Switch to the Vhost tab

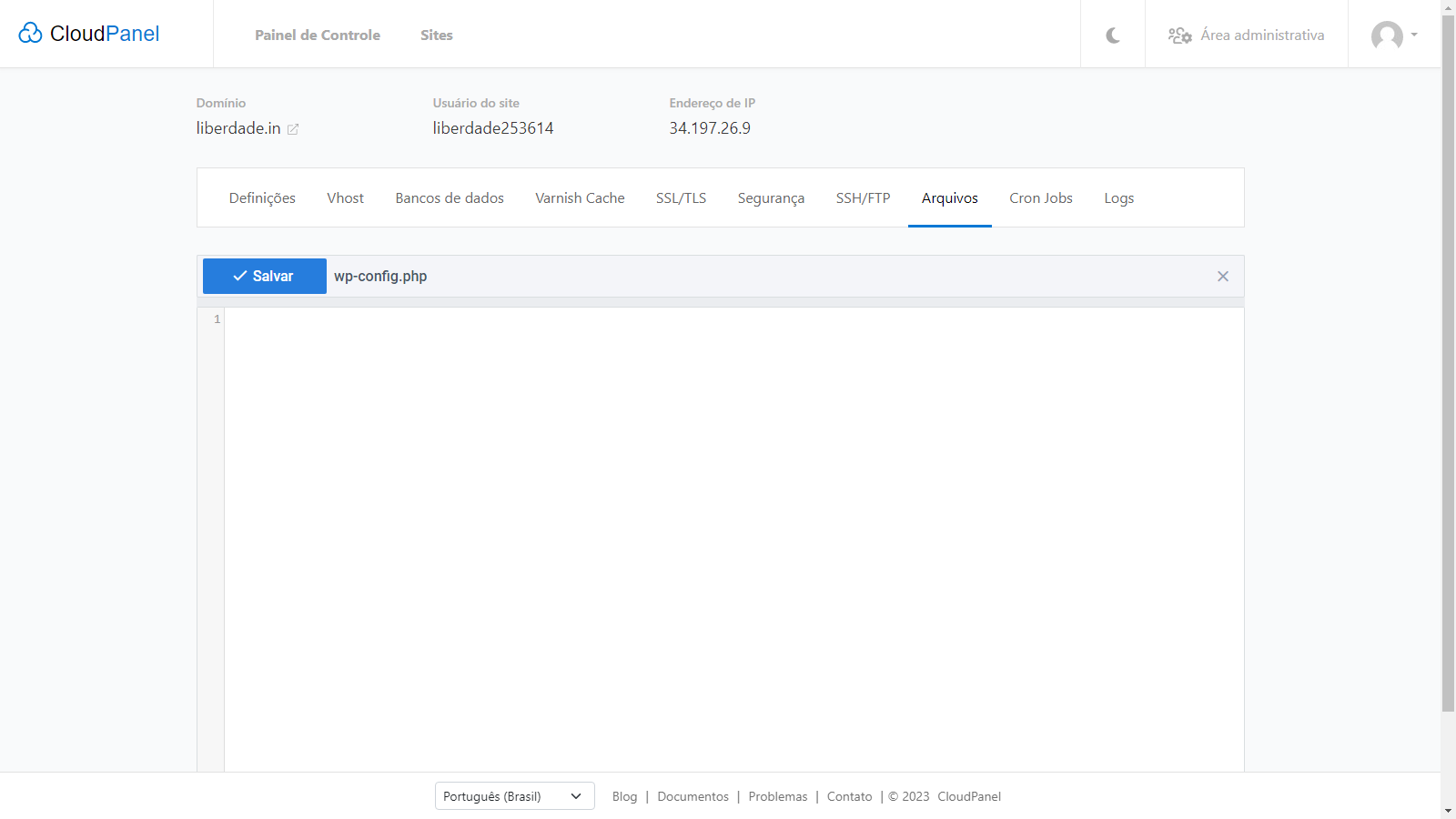[x=345, y=197]
